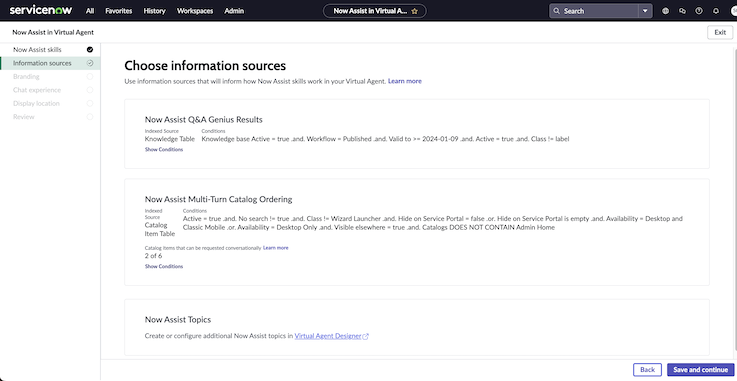Open the user avatar at top right

click(x=733, y=11)
